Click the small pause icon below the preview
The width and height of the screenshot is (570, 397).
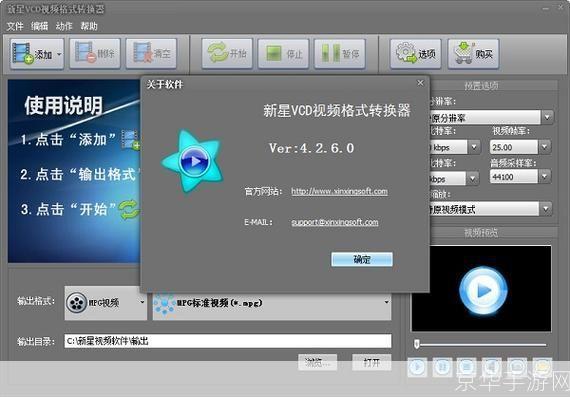tap(442, 367)
